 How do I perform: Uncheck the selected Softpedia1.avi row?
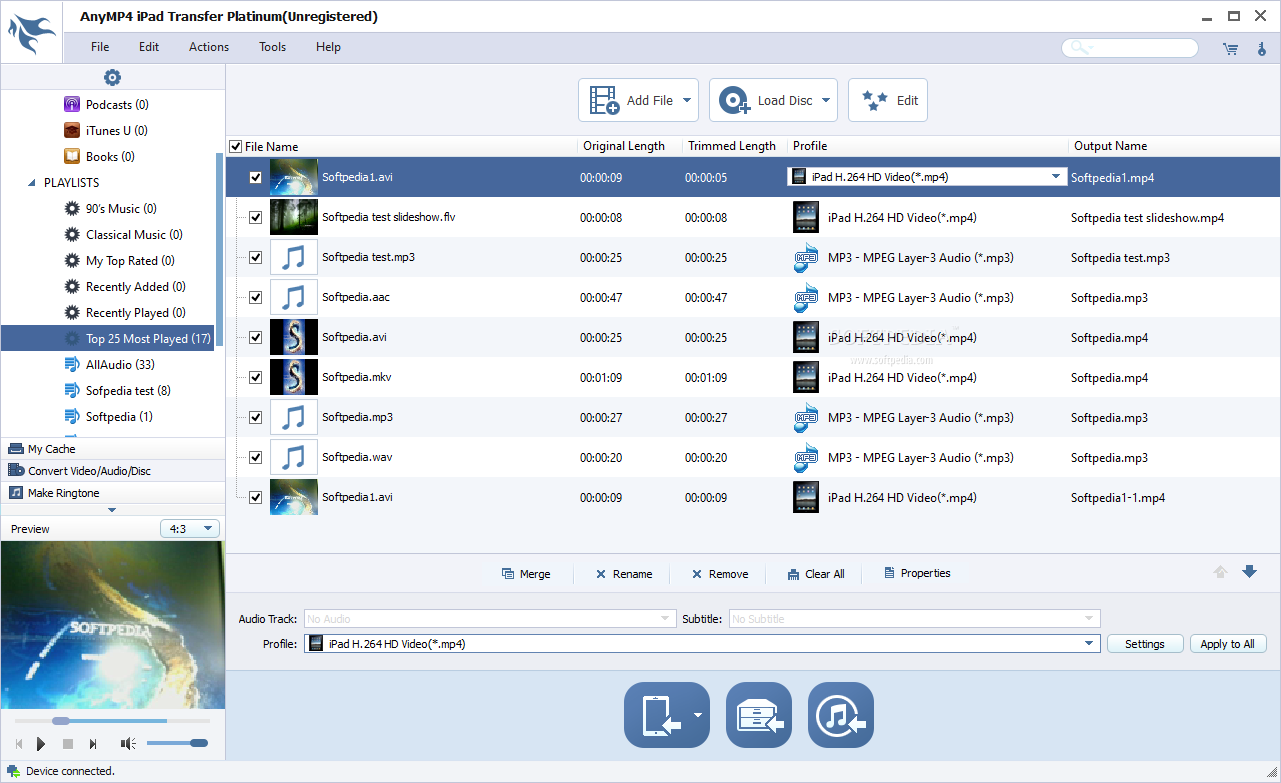pos(255,177)
